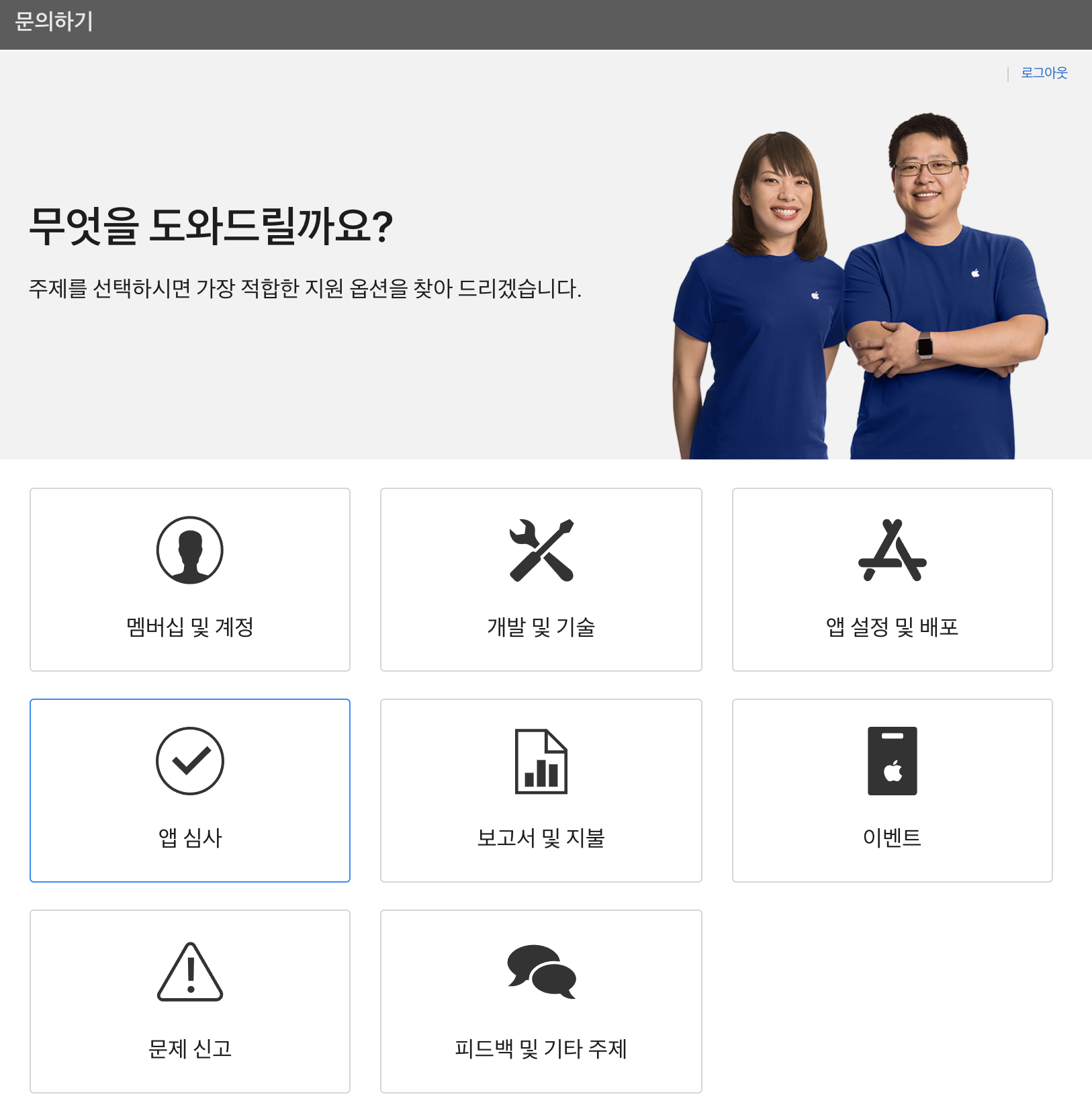Click the bar chart document icon
This screenshot has height=1111, width=1092.
coord(541,761)
